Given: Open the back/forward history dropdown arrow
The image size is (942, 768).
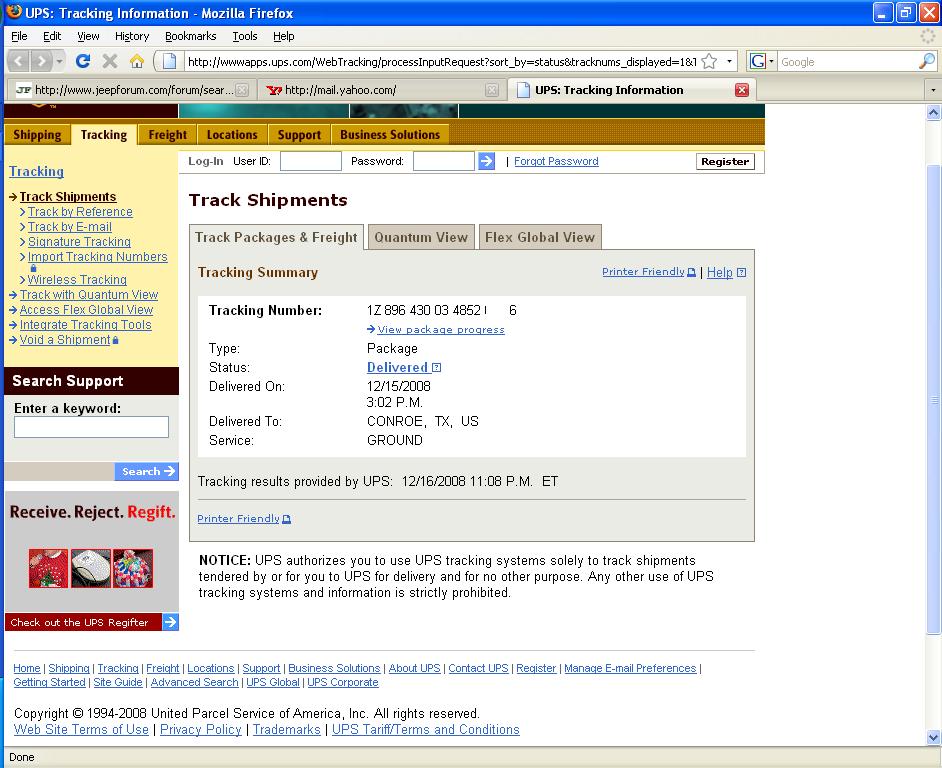Looking at the screenshot, I should tap(59, 61).
